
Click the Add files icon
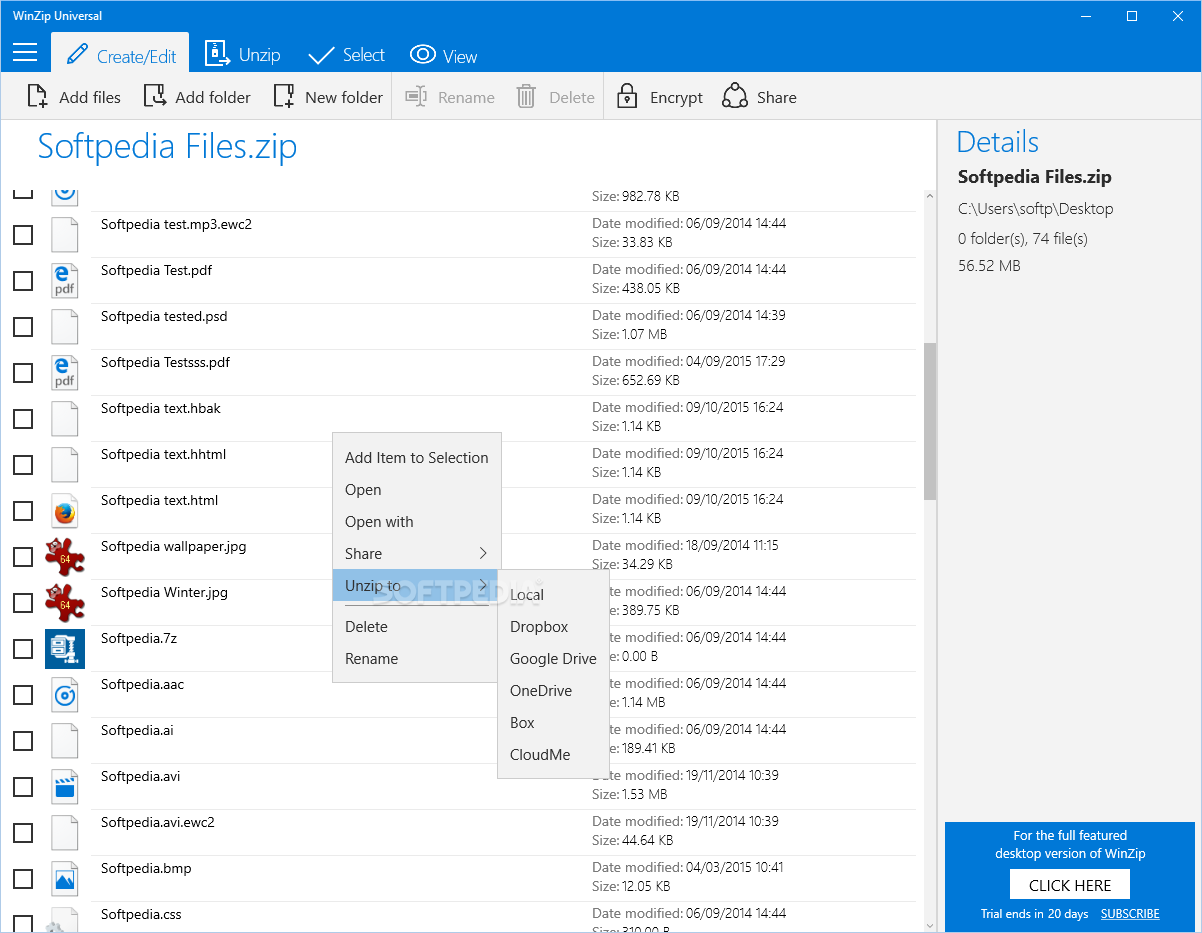click(x=37, y=96)
